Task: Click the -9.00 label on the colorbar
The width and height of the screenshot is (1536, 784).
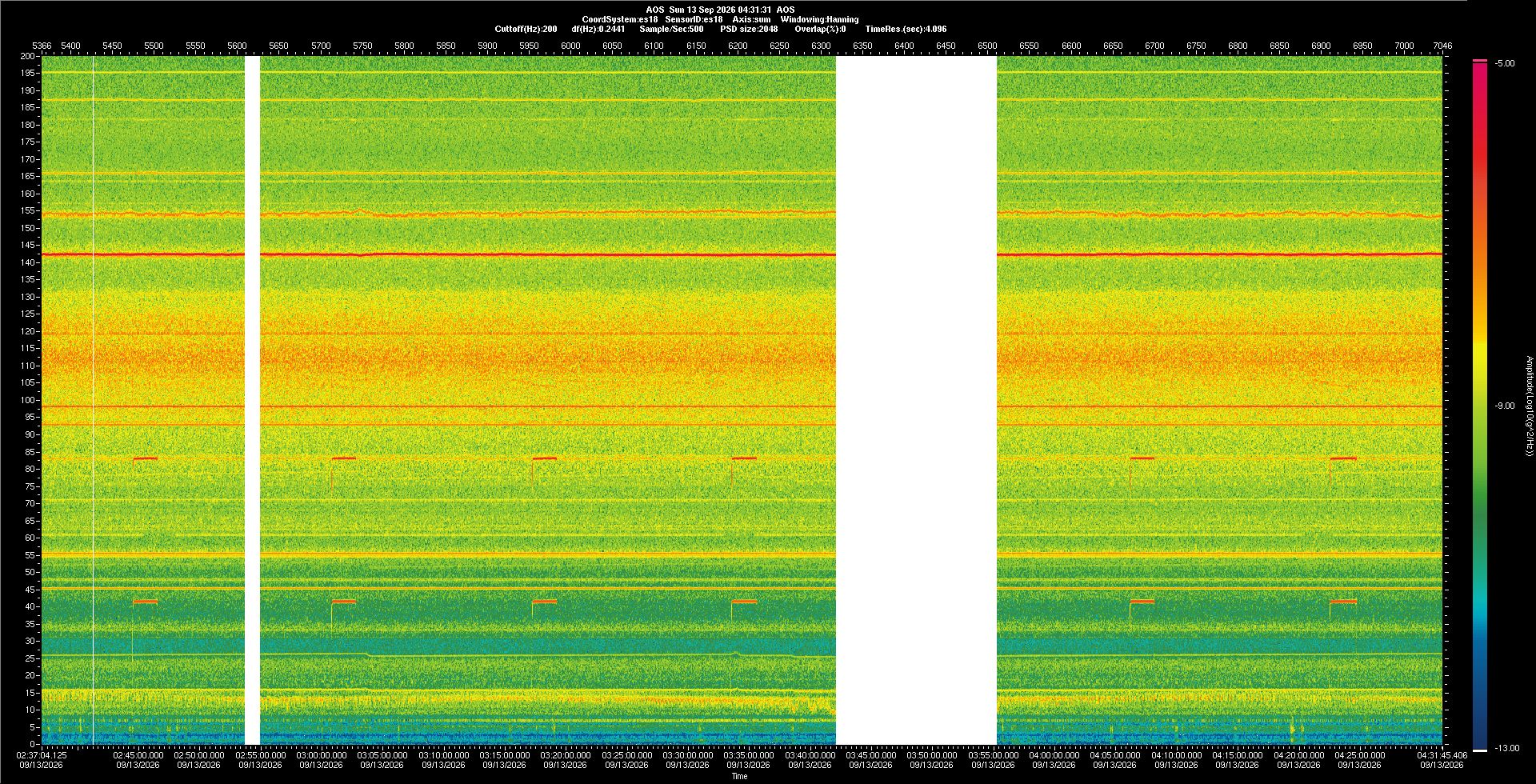Action: (1505, 406)
